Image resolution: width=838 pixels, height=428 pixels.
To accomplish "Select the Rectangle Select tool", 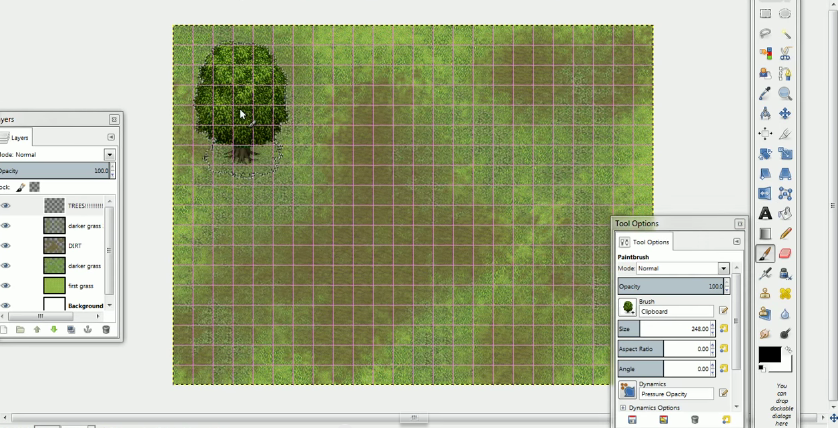I will [765, 14].
